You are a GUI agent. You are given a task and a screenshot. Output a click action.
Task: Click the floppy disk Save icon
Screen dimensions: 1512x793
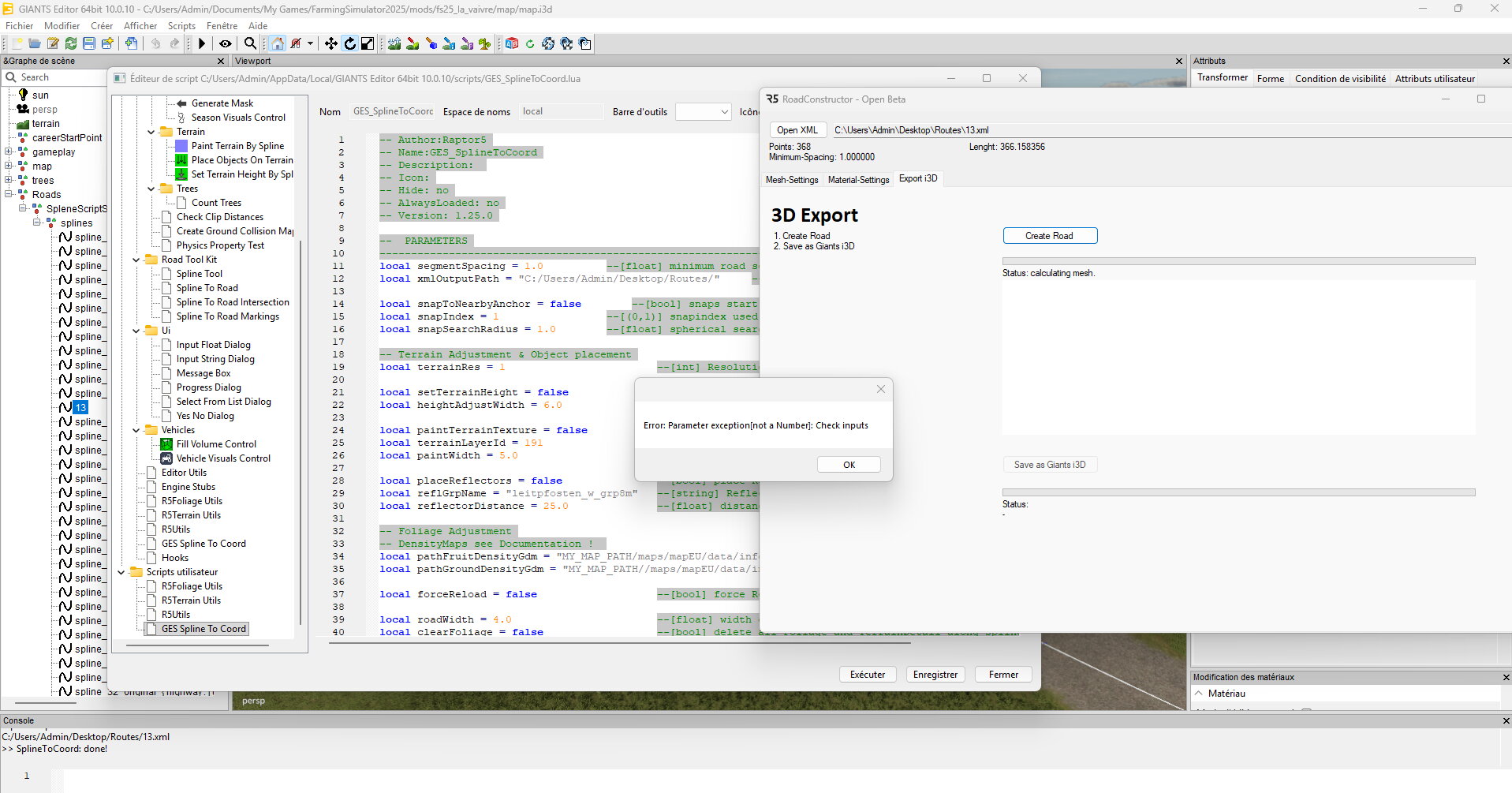[x=89, y=43]
